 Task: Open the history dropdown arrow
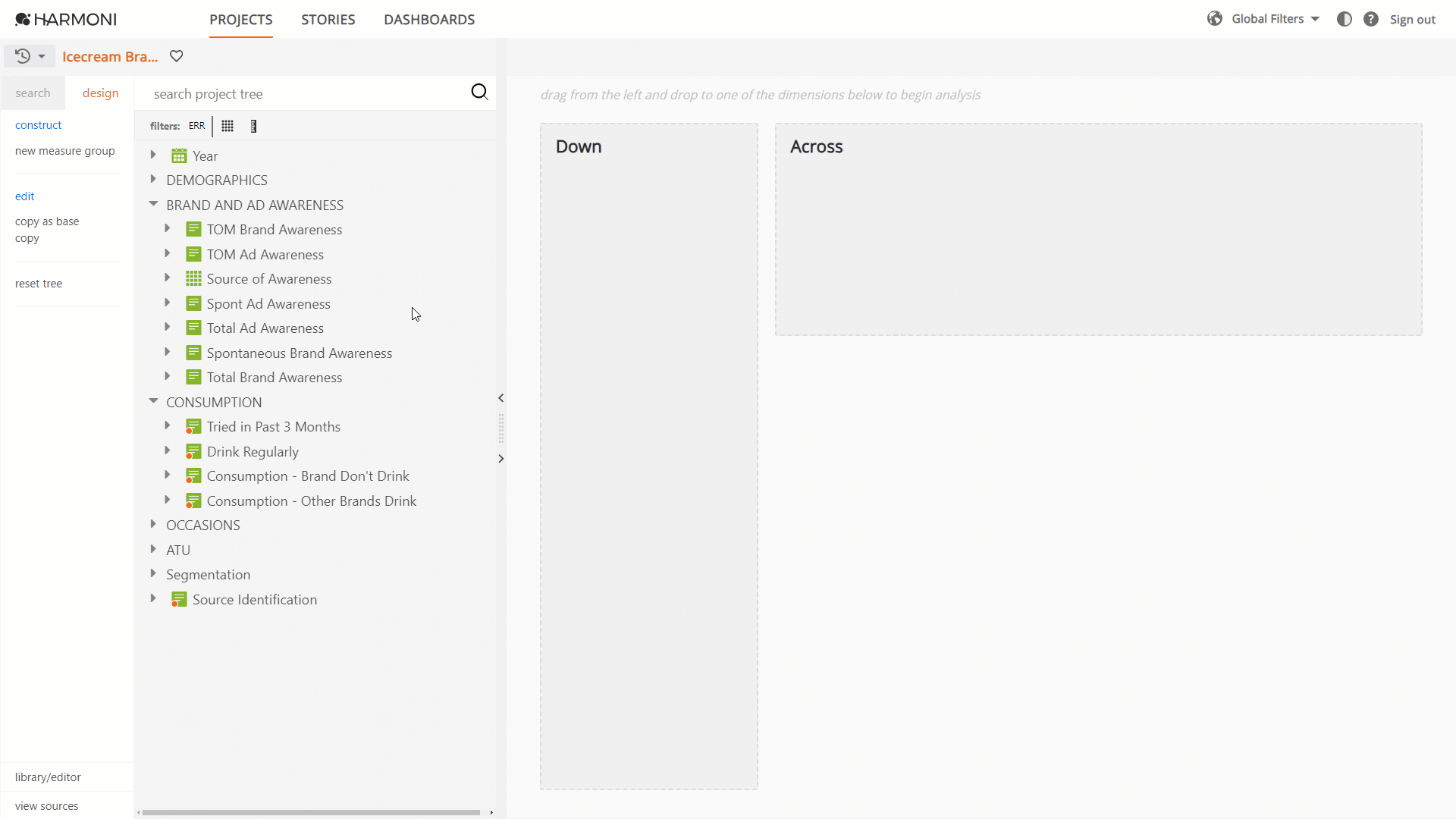tap(42, 56)
